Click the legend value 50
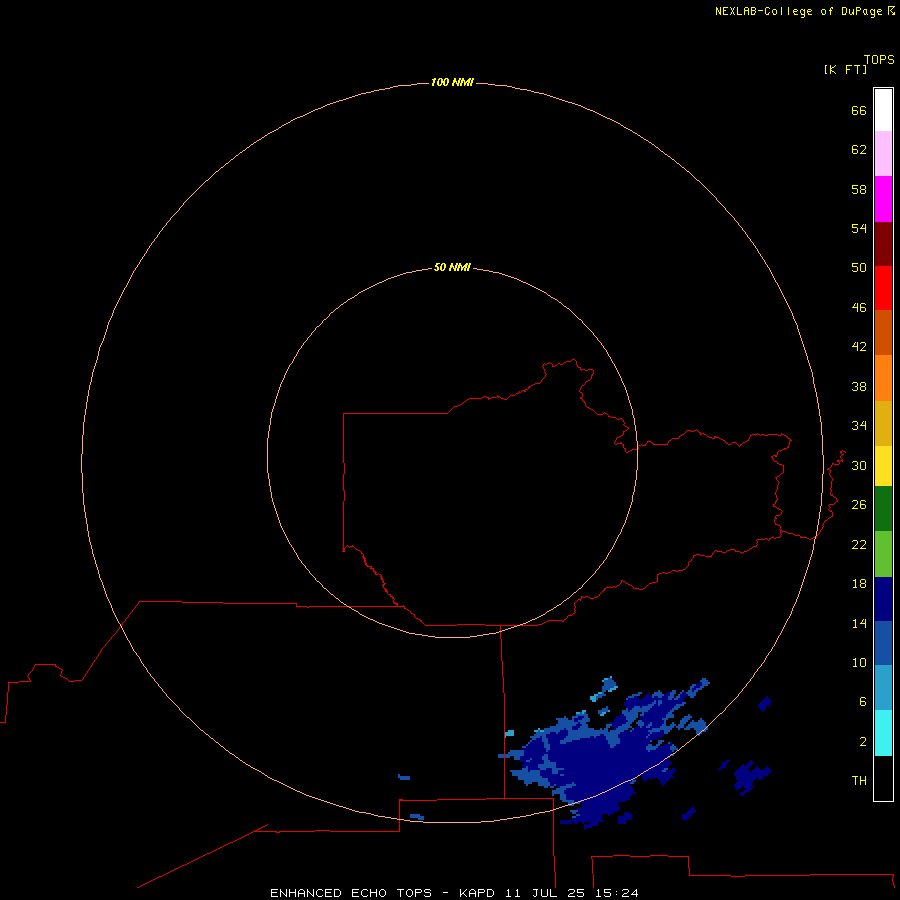 (859, 268)
